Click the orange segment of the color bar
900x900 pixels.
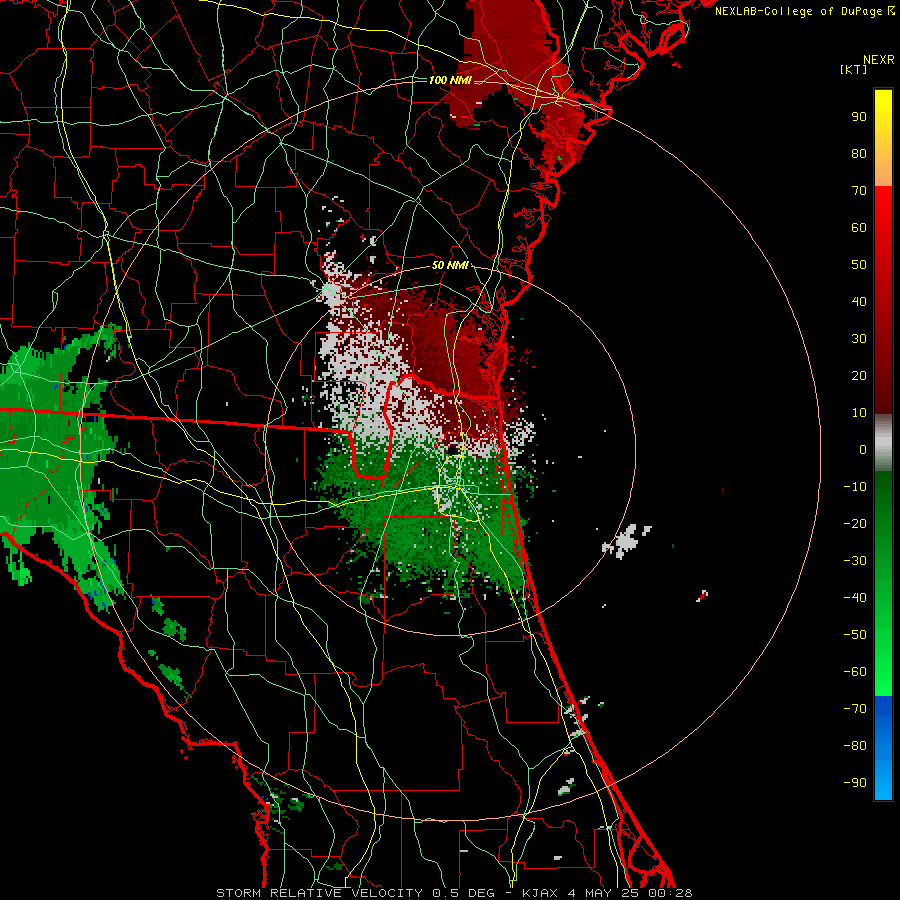(883, 168)
